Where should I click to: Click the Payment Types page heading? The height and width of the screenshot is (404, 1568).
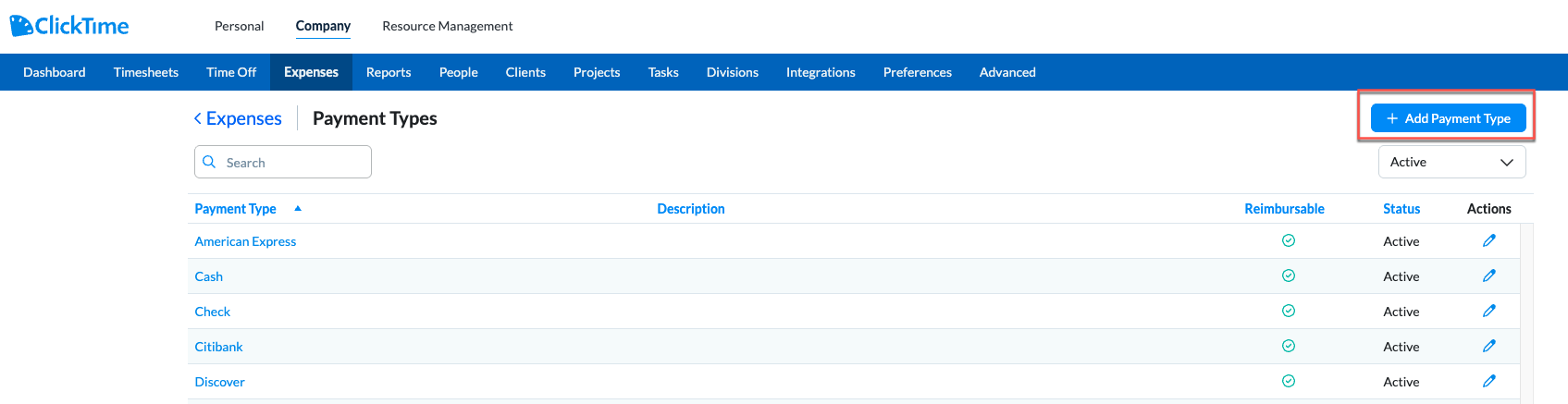pyautogui.click(x=375, y=118)
